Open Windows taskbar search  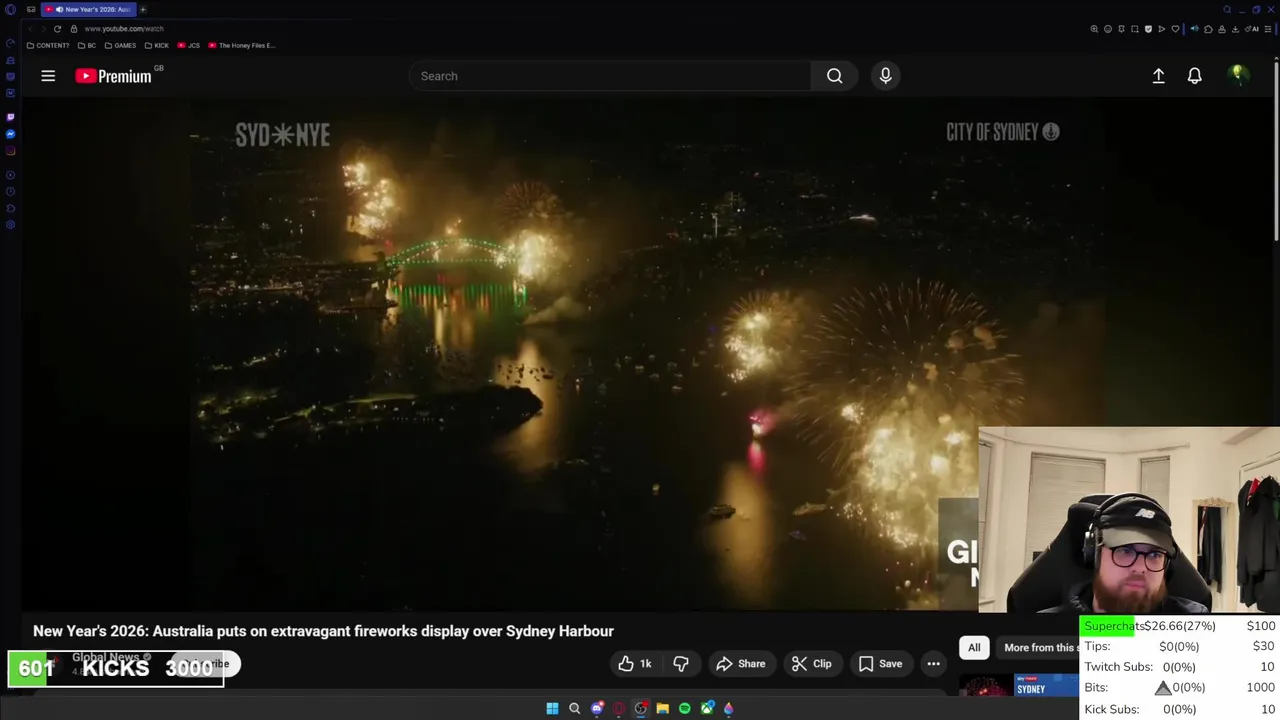click(x=574, y=708)
